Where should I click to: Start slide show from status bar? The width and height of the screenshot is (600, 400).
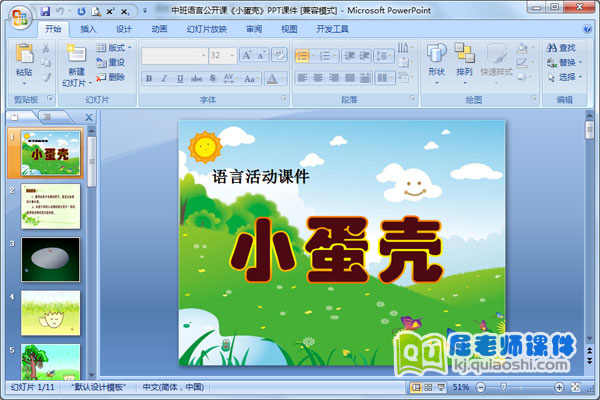coord(441,387)
